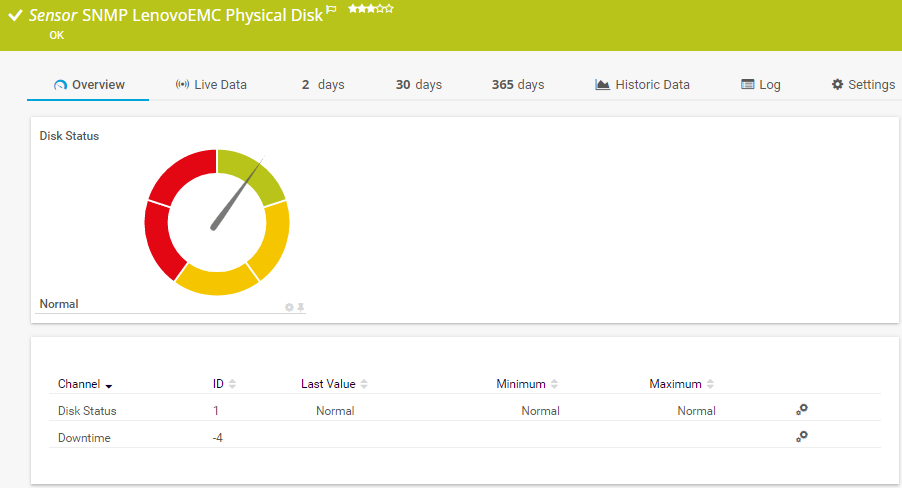Go to the Log tab
Viewport: 902px width, 488px height.
click(x=760, y=85)
